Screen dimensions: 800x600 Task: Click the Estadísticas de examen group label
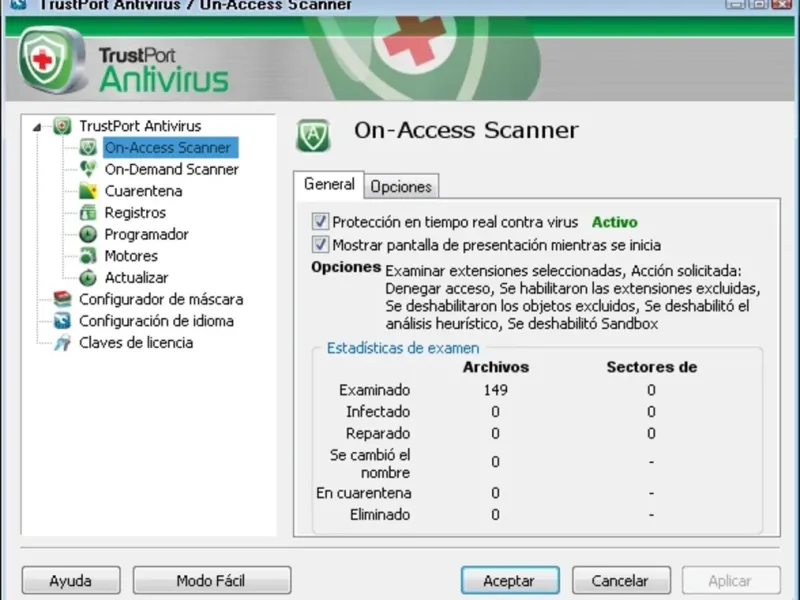click(403, 348)
